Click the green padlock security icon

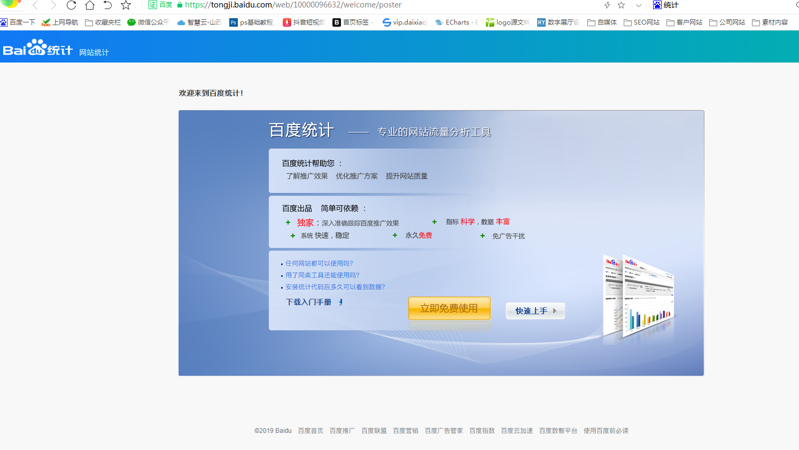pos(179,5)
